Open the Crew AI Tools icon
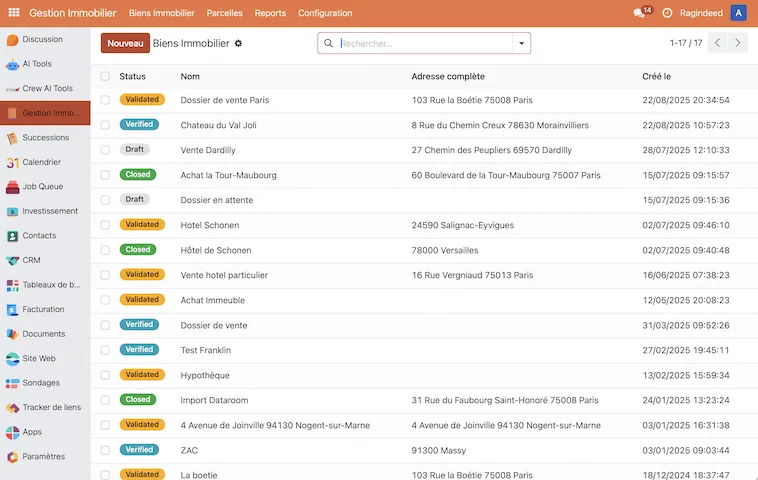Screen dimensions: 758x480 click(13, 89)
